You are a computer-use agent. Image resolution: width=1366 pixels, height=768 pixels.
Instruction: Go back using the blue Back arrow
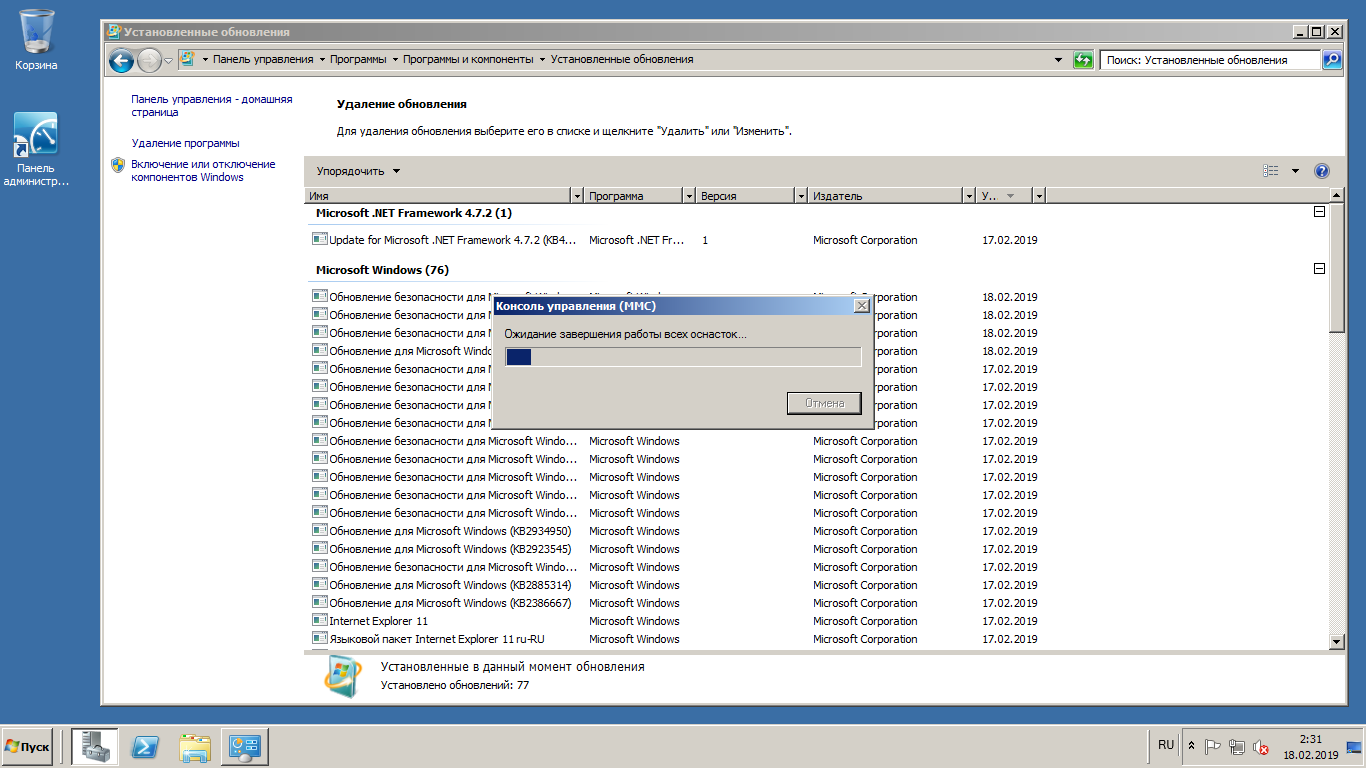coord(121,60)
